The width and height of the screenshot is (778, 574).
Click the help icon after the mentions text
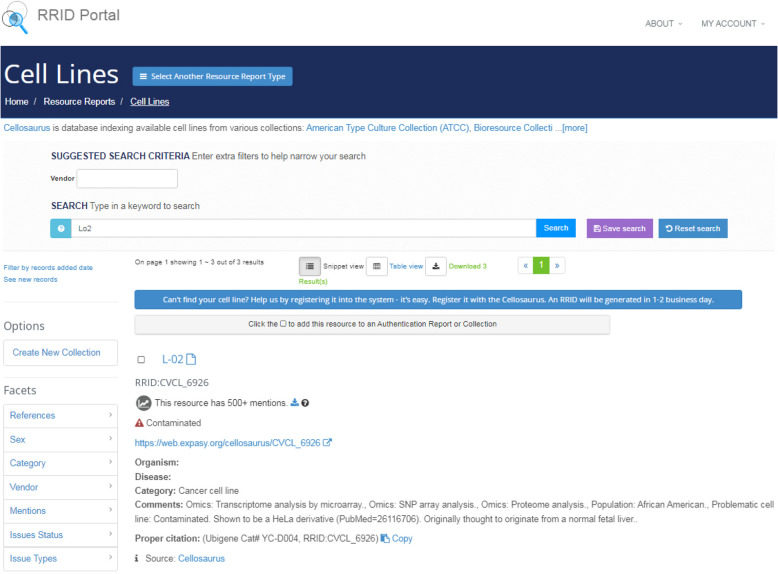(305, 403)
